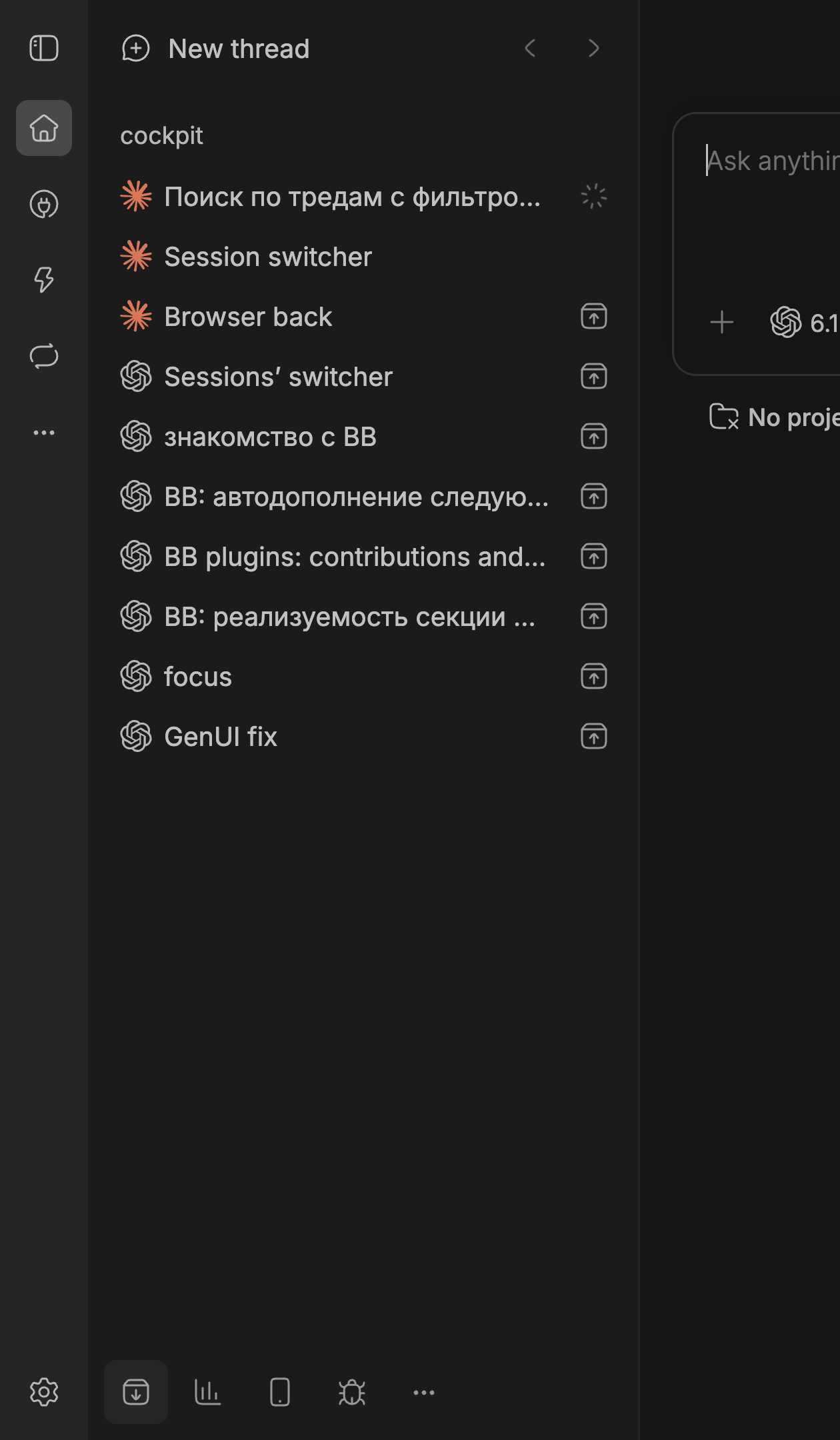Image resolution: width=840 pixels, height=1440 pixels.
Task: Click the new thread plus bubble icon
Action: click(136, 49)
